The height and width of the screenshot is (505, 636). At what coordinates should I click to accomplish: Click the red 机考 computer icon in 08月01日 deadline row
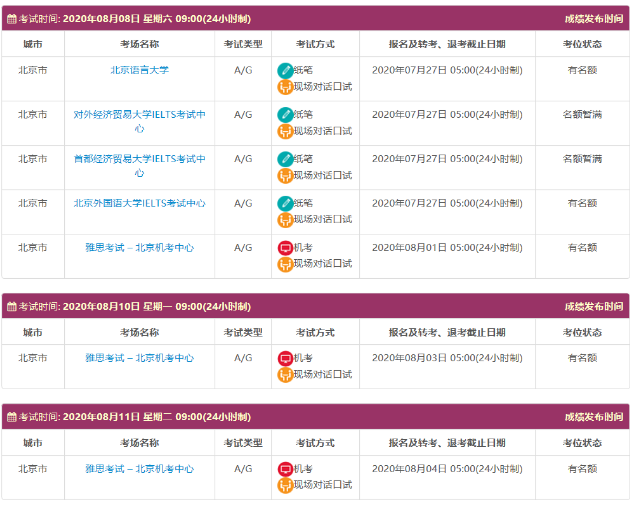285,248
